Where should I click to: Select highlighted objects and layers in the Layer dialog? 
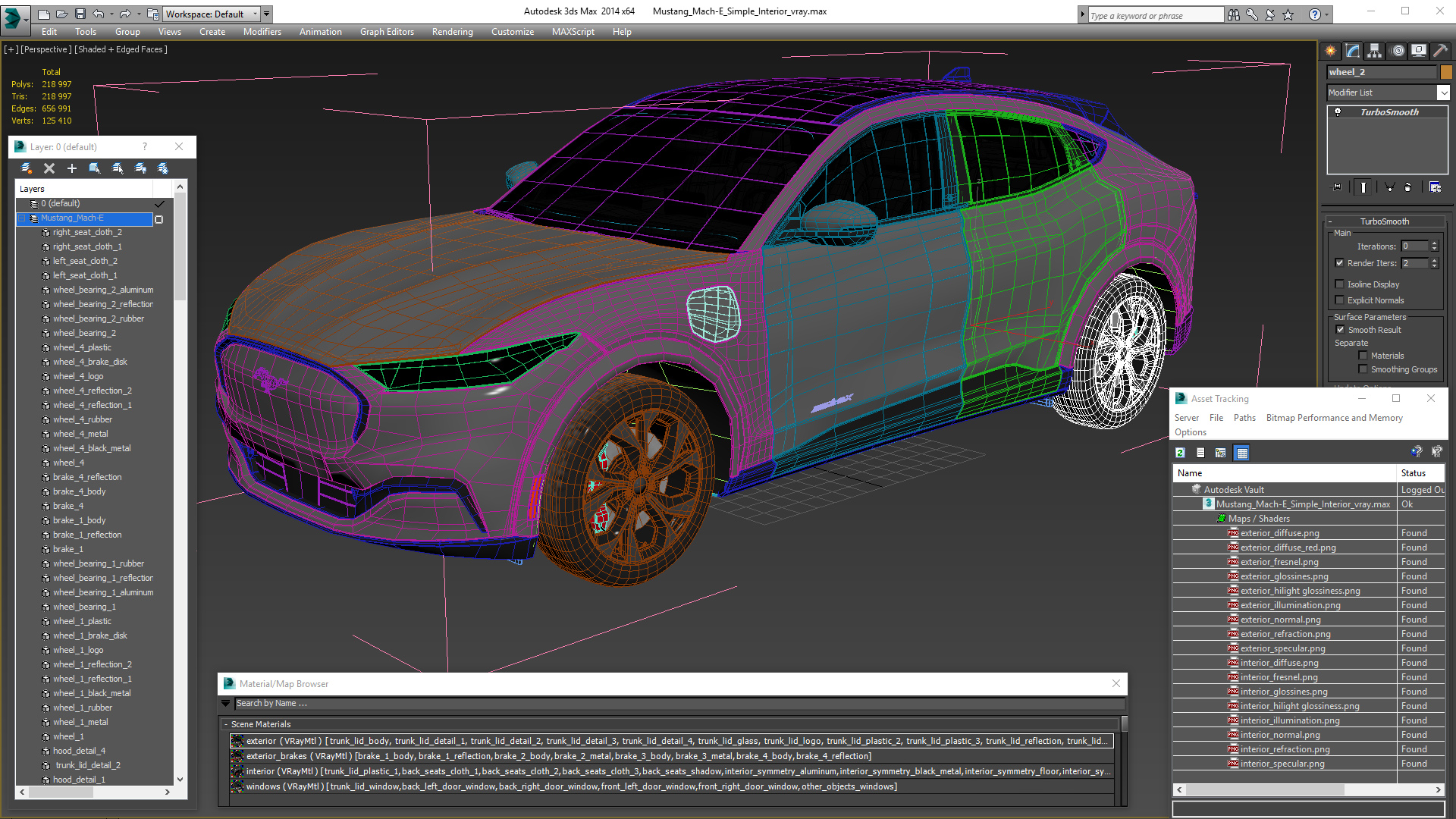(x=95, y=168)
